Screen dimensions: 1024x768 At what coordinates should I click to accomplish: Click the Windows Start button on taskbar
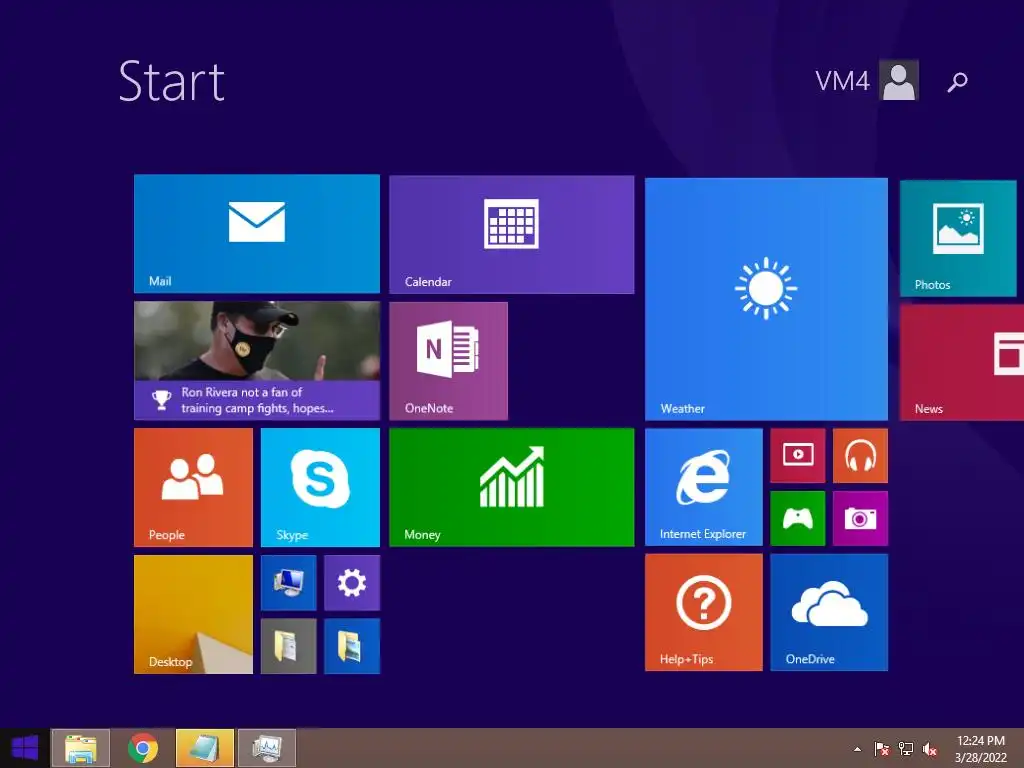(x=25, y=748)
